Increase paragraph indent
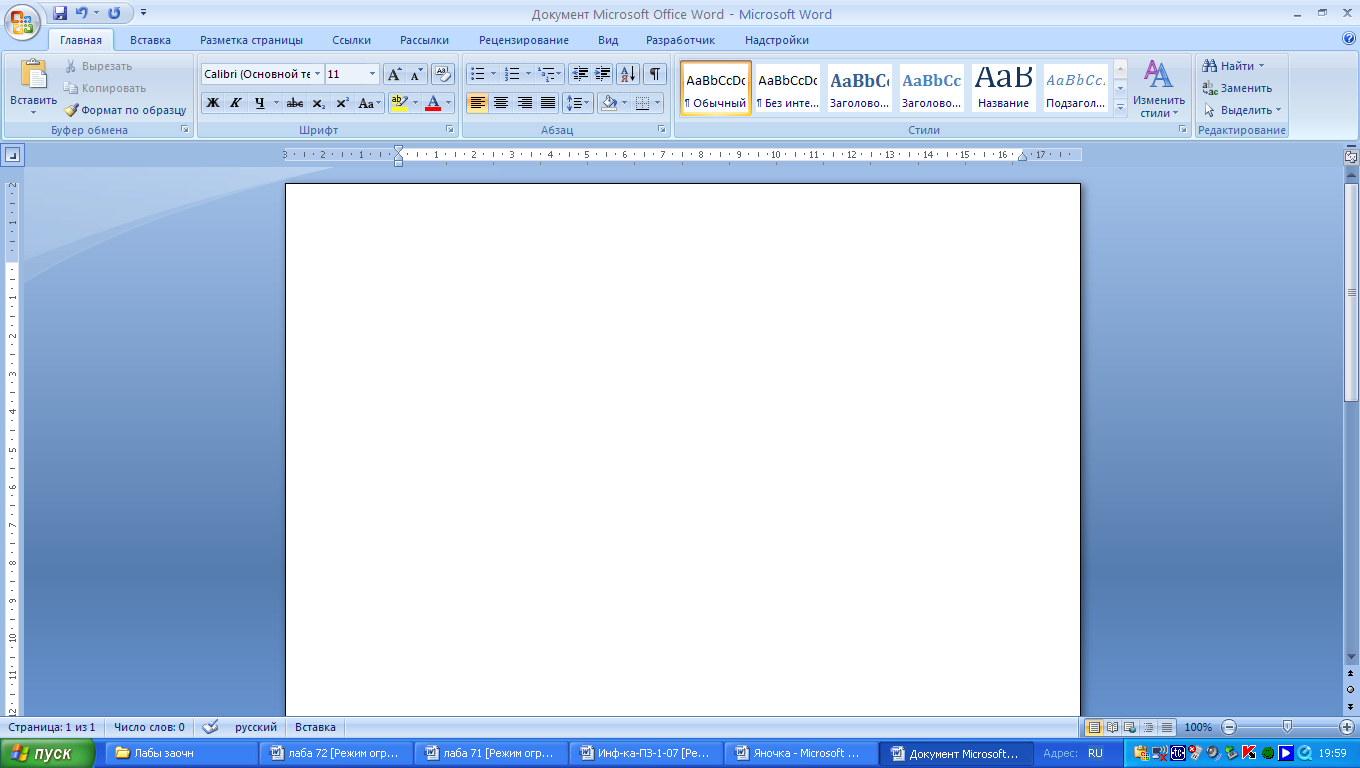1360x768 pixels. (603, 74)
